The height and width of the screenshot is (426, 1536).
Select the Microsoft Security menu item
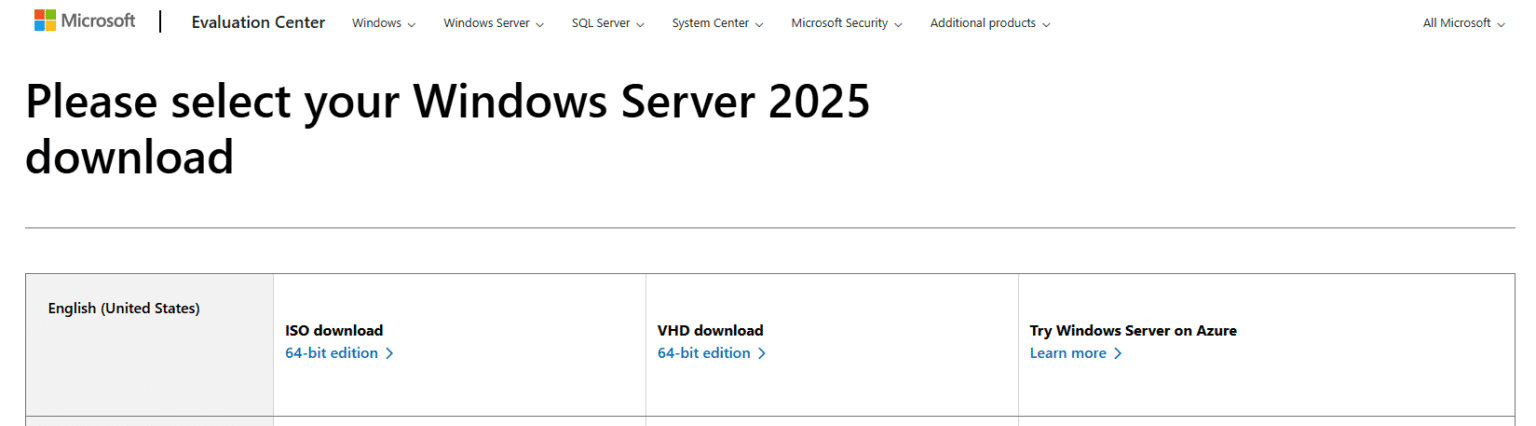(x=846, y=23)
